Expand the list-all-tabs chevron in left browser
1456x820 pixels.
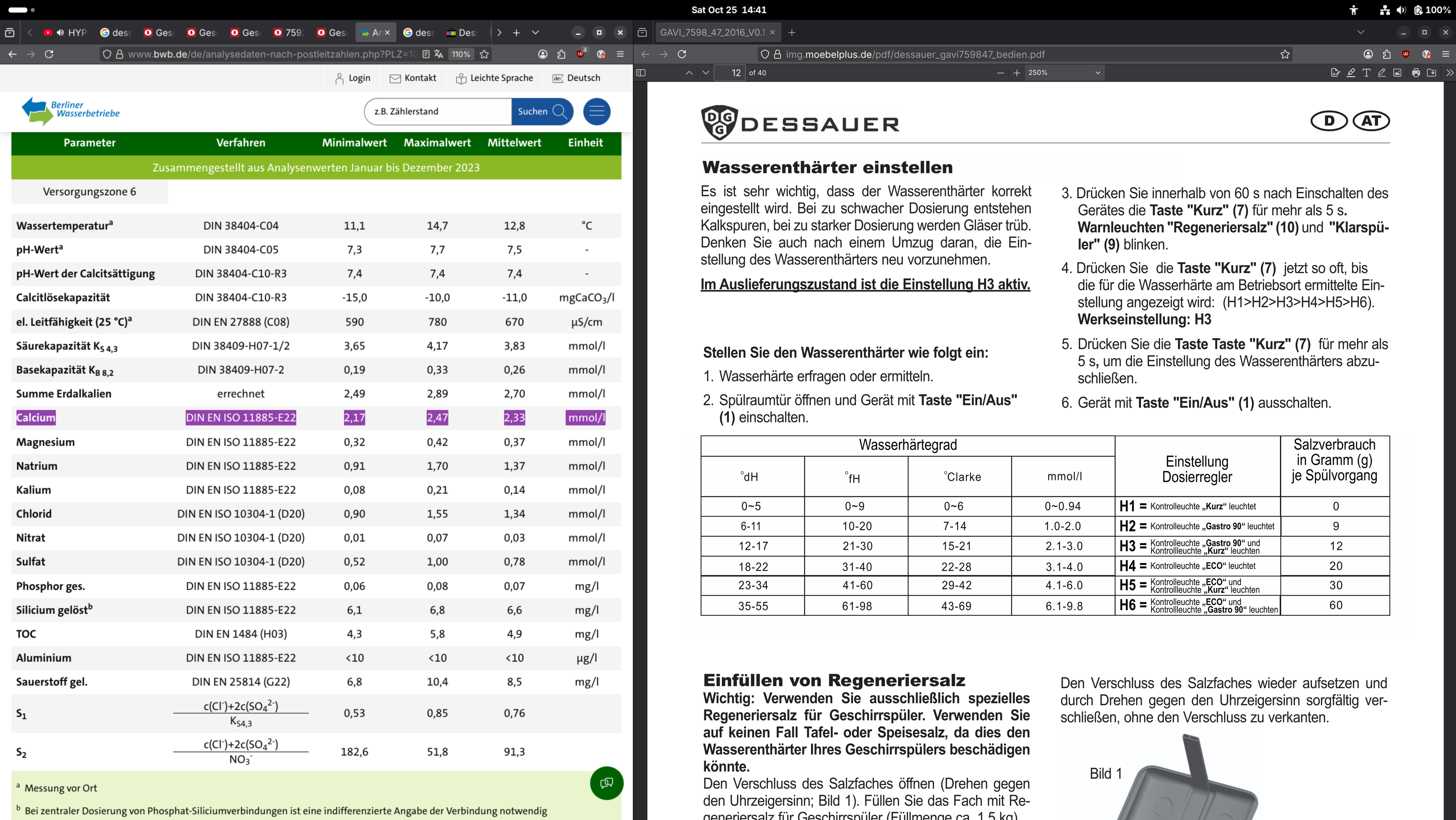click(535, 33)
